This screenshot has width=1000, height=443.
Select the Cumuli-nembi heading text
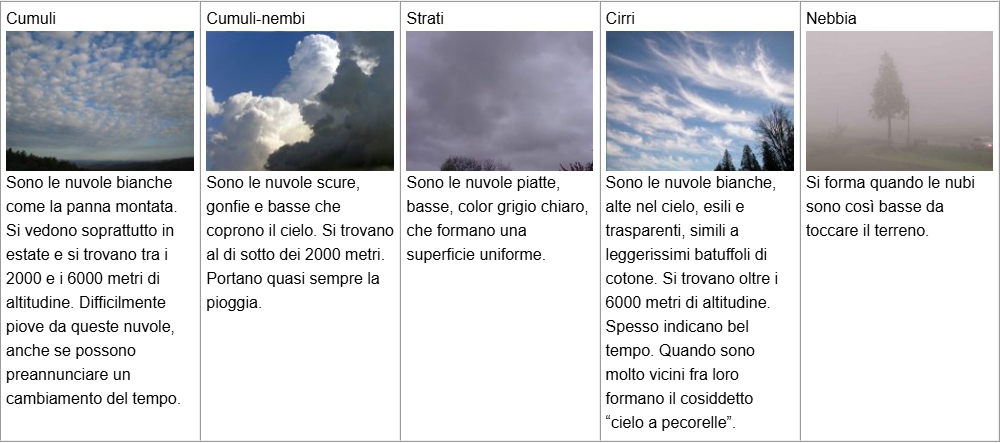(255, 18)
